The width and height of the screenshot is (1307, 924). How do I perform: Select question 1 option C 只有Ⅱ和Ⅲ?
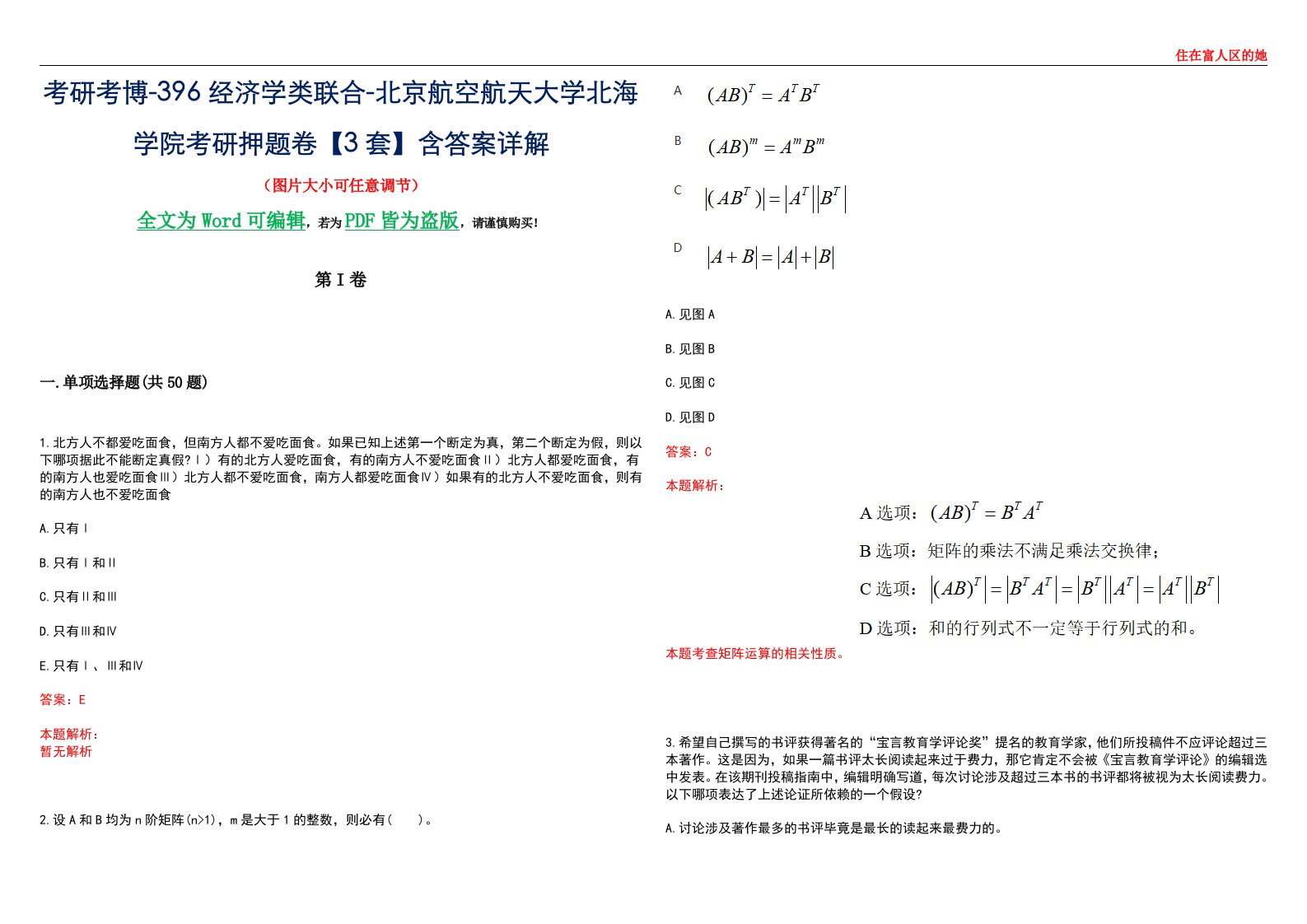pyautogui.click(x=78, y=597)
